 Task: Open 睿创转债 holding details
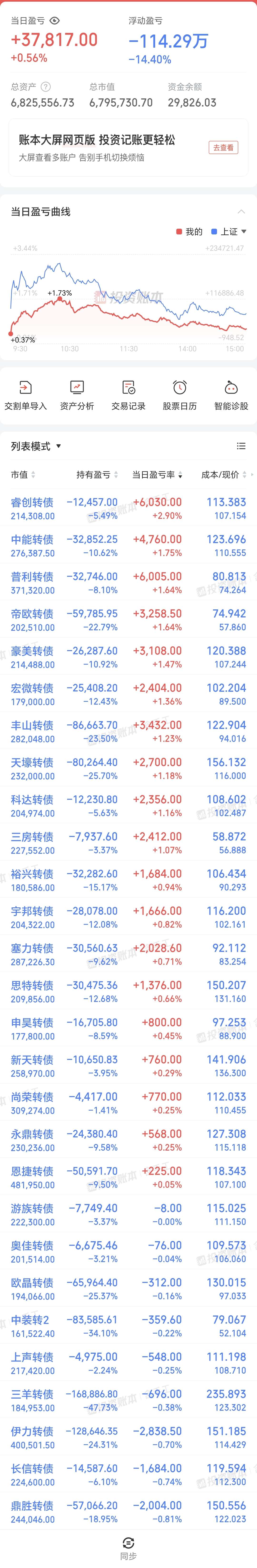(128, 508)
